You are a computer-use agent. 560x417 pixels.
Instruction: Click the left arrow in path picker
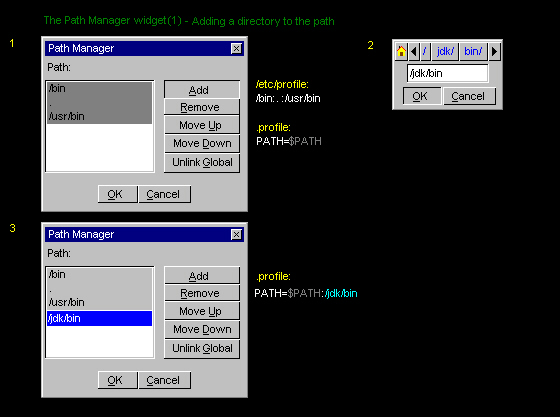[414, 51]
